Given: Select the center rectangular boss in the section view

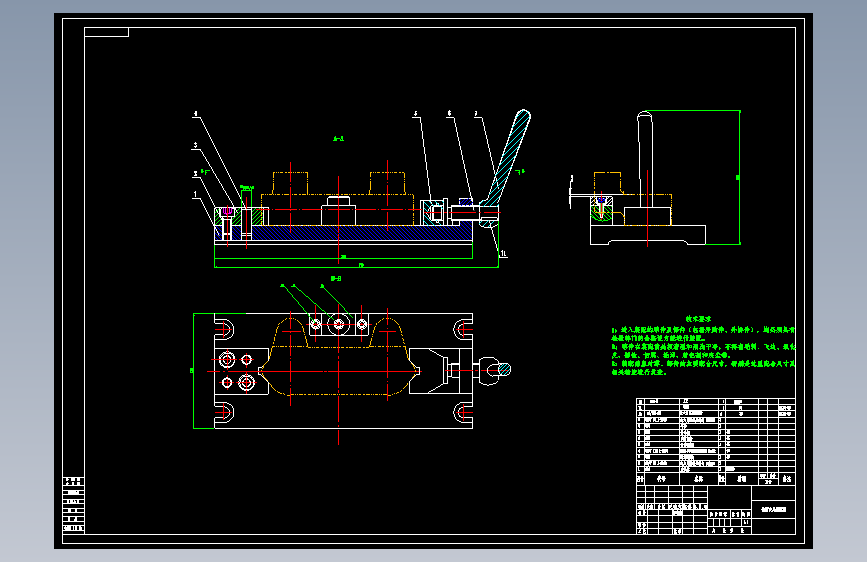Looking at the screenshot, I should (x=338, y=211).
